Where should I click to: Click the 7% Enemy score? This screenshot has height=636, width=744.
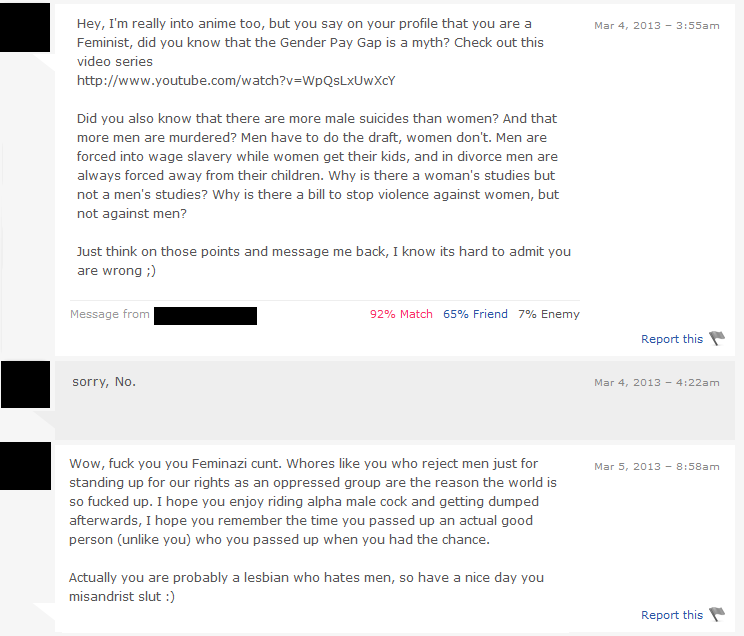coord(549,314)
